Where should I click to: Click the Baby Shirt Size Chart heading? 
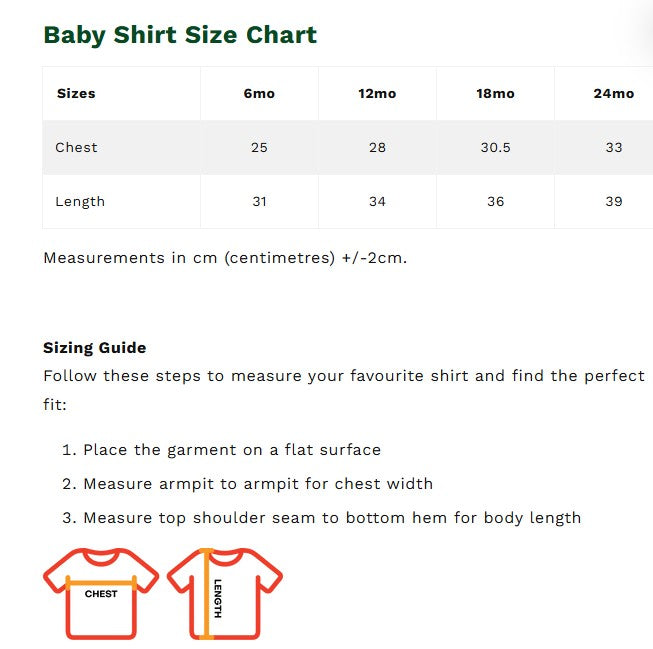point(180,35)
